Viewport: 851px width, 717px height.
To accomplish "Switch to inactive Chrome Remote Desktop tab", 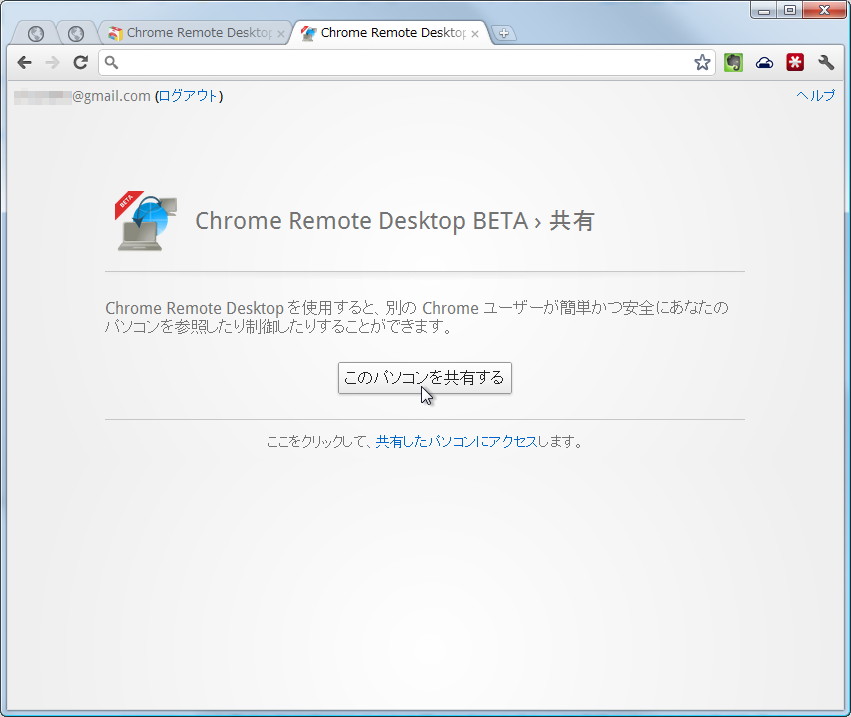I will coord(195,33).
